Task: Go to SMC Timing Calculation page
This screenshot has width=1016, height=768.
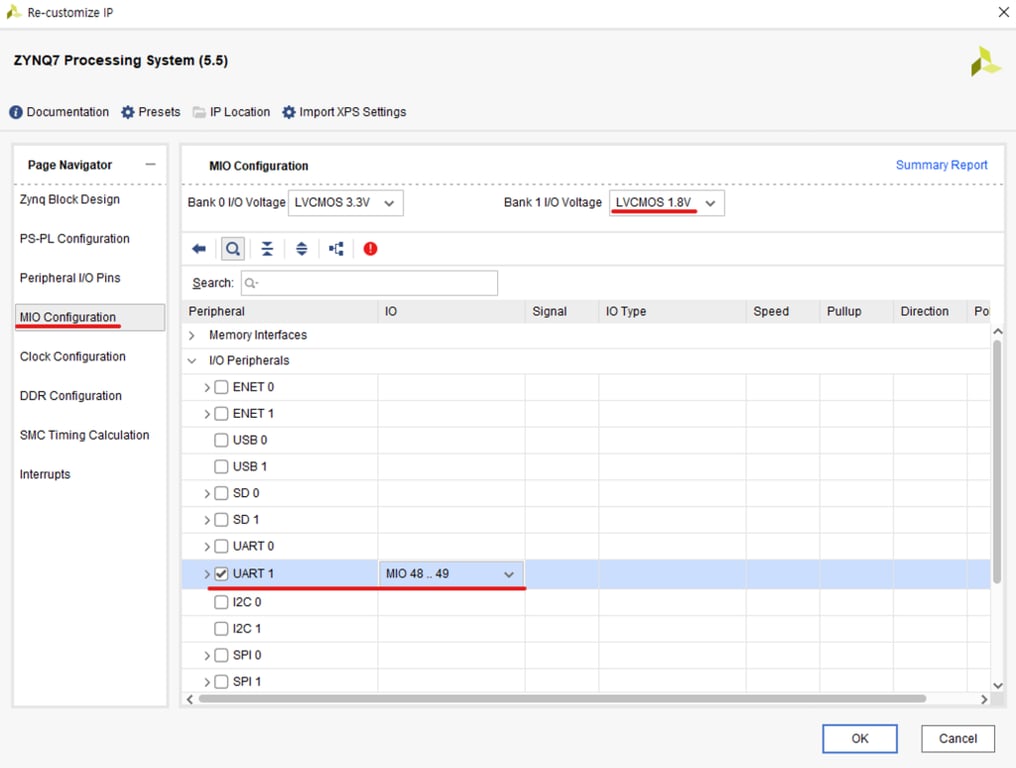Action: [x=84, y=436]
